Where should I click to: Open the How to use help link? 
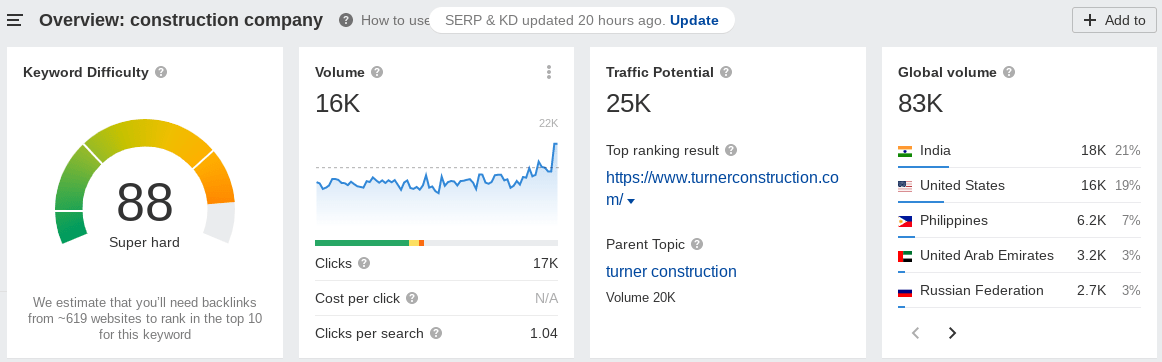(395, 20)
